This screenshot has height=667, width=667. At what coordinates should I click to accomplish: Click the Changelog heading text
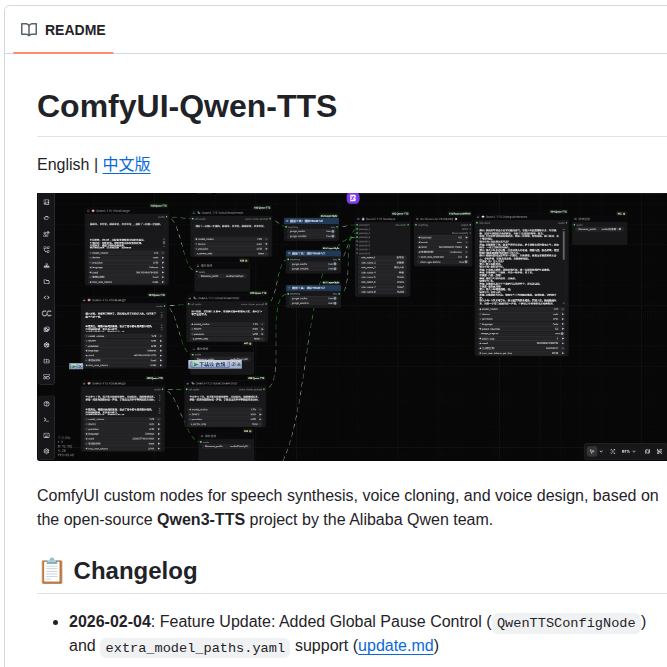click(x=135, y=571)
